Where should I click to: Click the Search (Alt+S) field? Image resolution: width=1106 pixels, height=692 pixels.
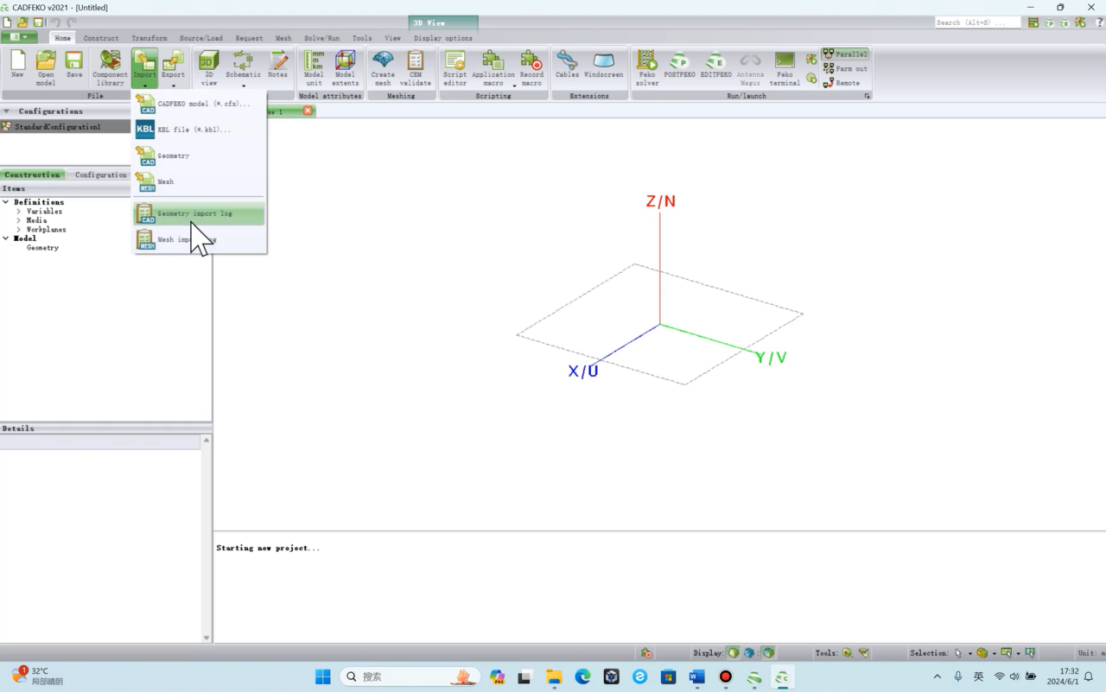977,23
